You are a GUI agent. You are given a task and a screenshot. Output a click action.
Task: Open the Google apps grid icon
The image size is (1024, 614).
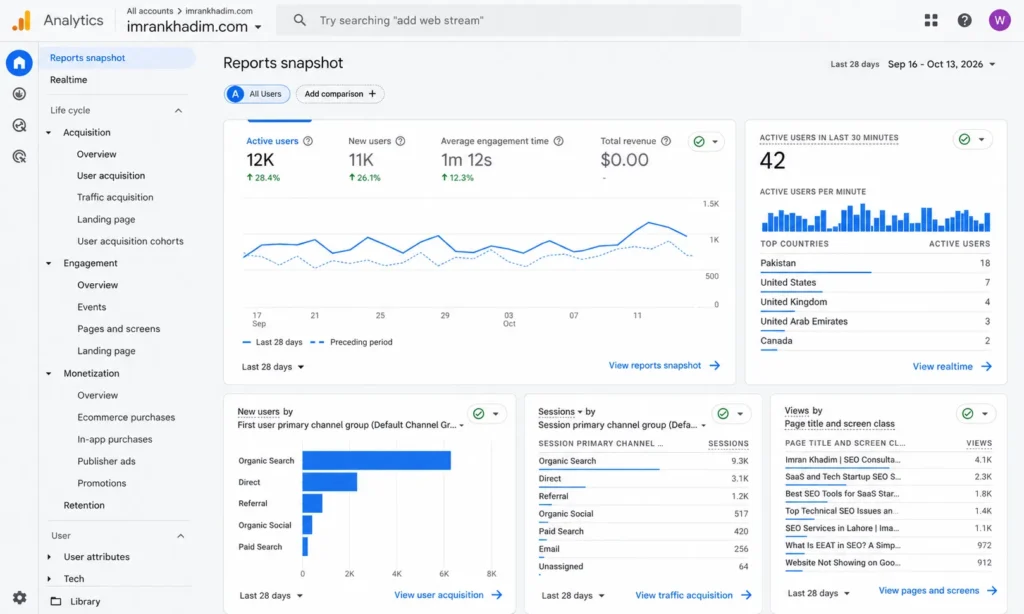931,20
